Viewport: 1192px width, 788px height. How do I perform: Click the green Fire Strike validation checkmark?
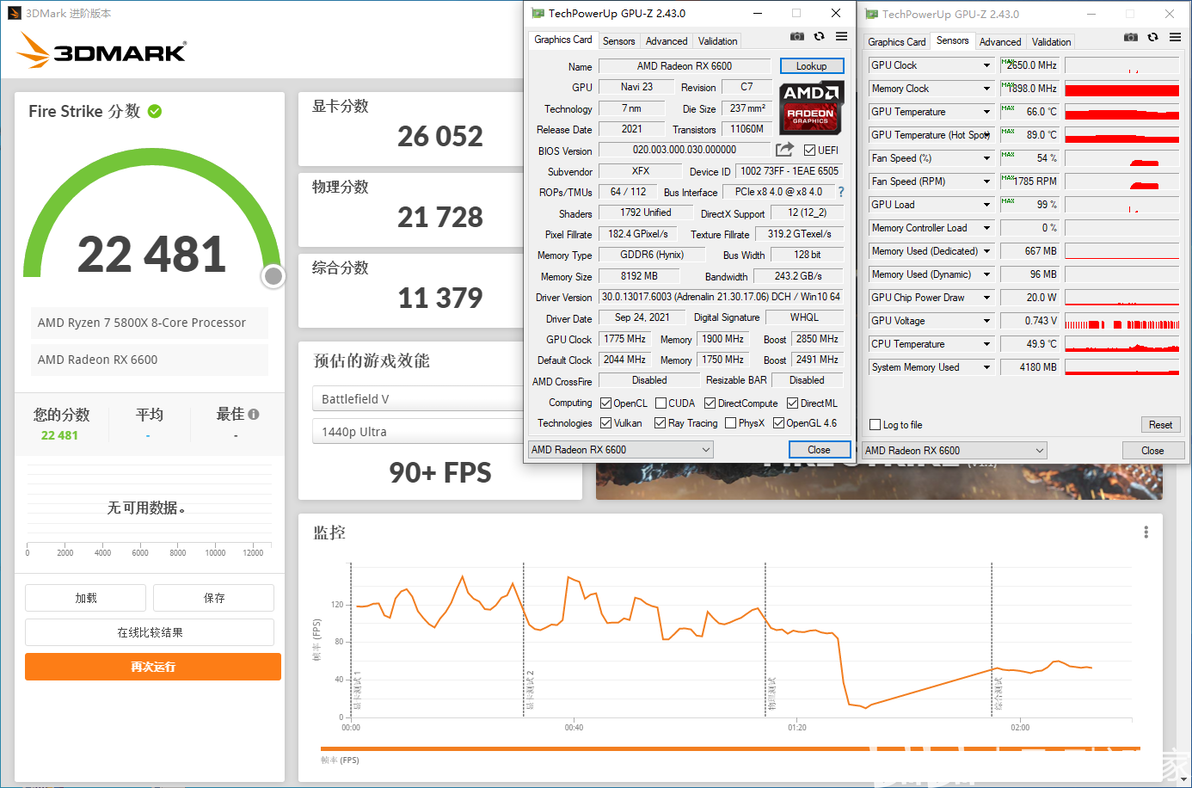155,111
